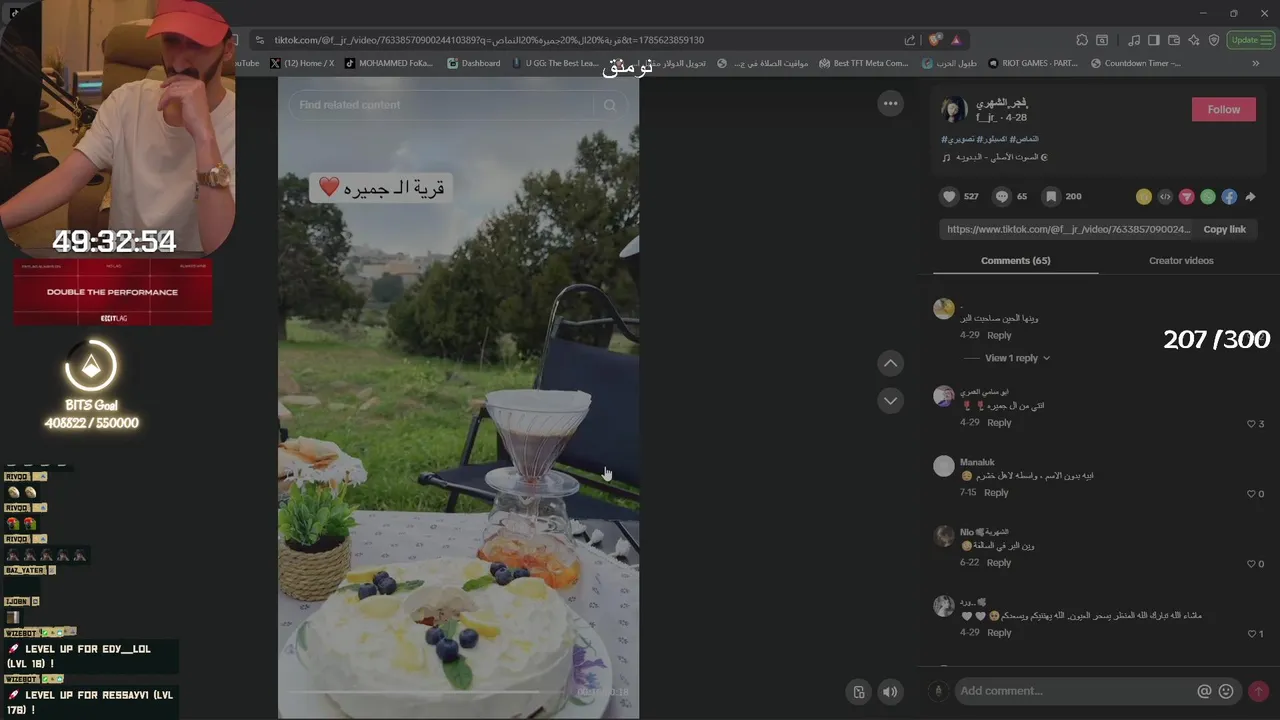The height and width of the screenshot is (720, 1280).
Task: Expand View 1 reply thread
Action: (1017, 358)
